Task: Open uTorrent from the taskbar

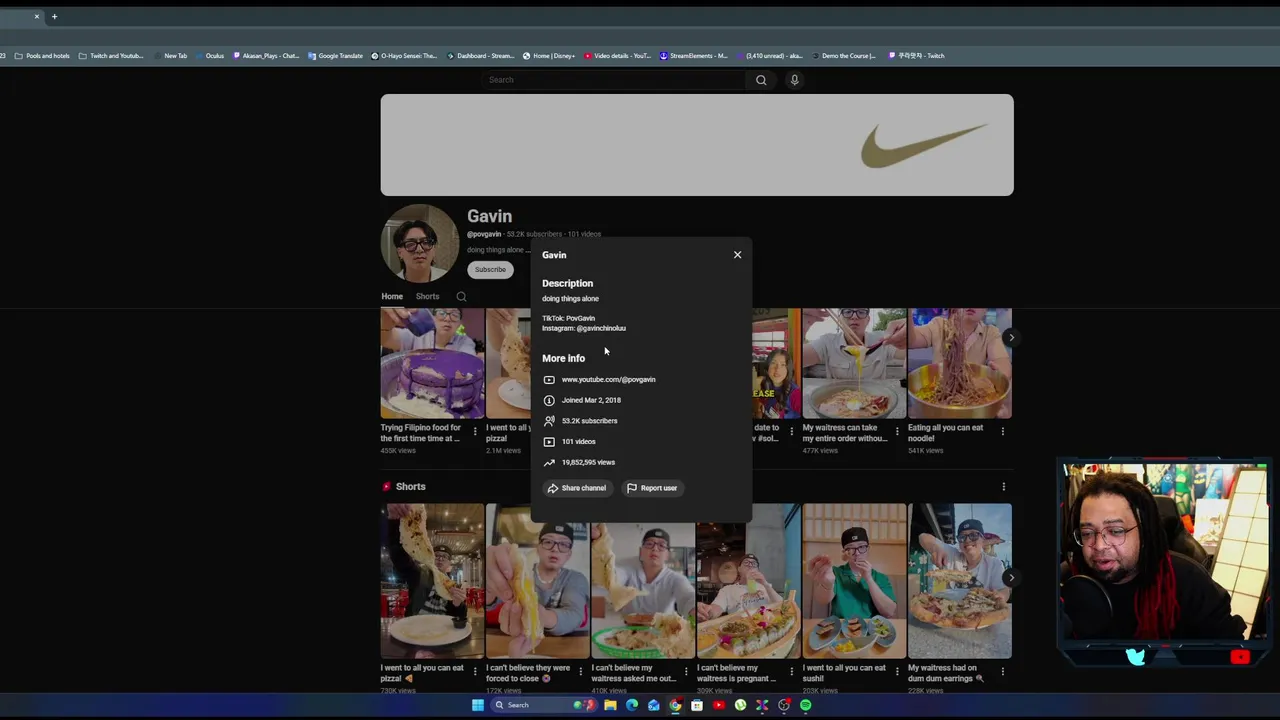Action: pos(740,705)
